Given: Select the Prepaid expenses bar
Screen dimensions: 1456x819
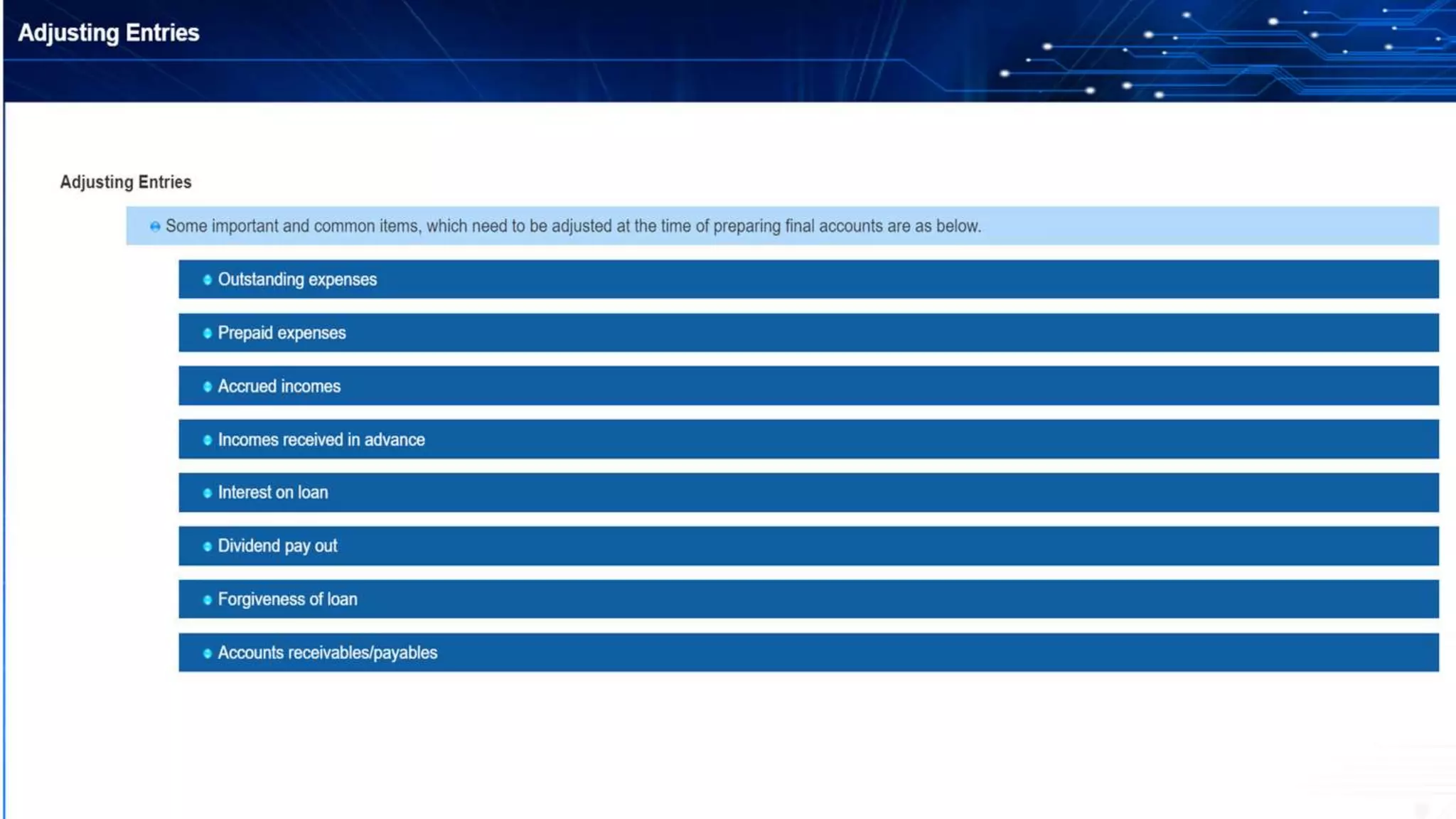Looking at the screenshot, I should pyautogui.click(x=808, y=333).
